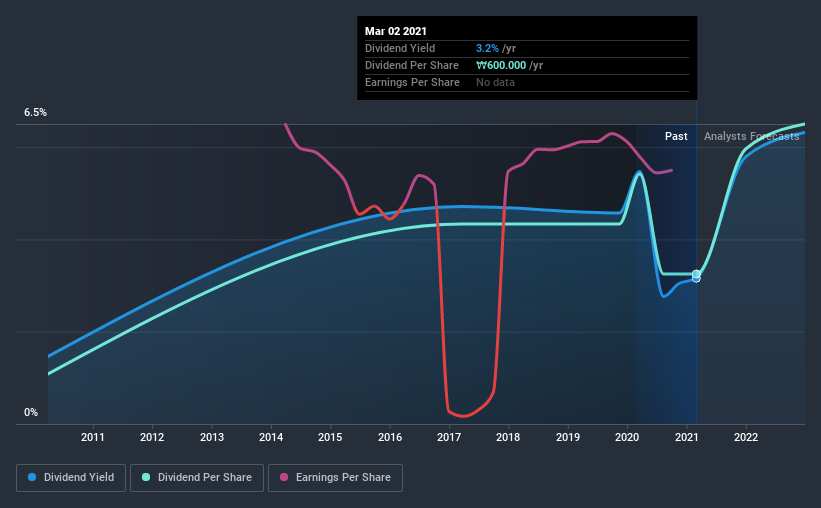
Task: Click the teal Dividend Per Share legend dot
Action: [x=146, y=477]
